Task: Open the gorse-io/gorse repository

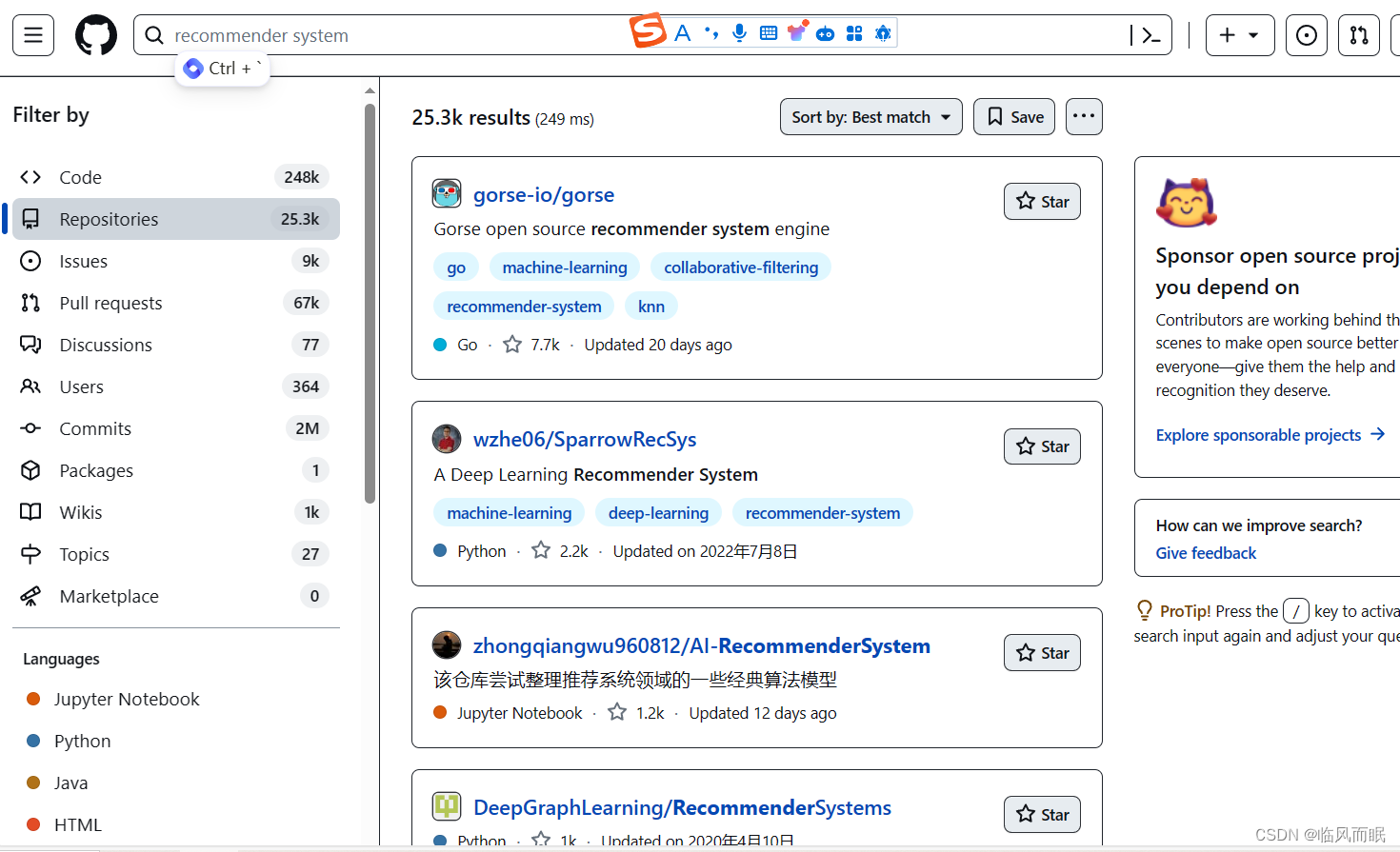Action: pos(544,195)
